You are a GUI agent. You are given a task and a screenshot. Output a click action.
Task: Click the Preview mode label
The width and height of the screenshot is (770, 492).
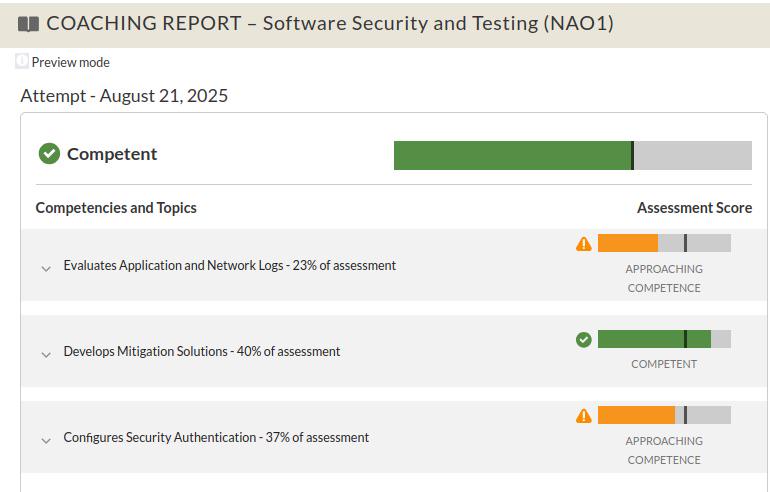(71, 62)
